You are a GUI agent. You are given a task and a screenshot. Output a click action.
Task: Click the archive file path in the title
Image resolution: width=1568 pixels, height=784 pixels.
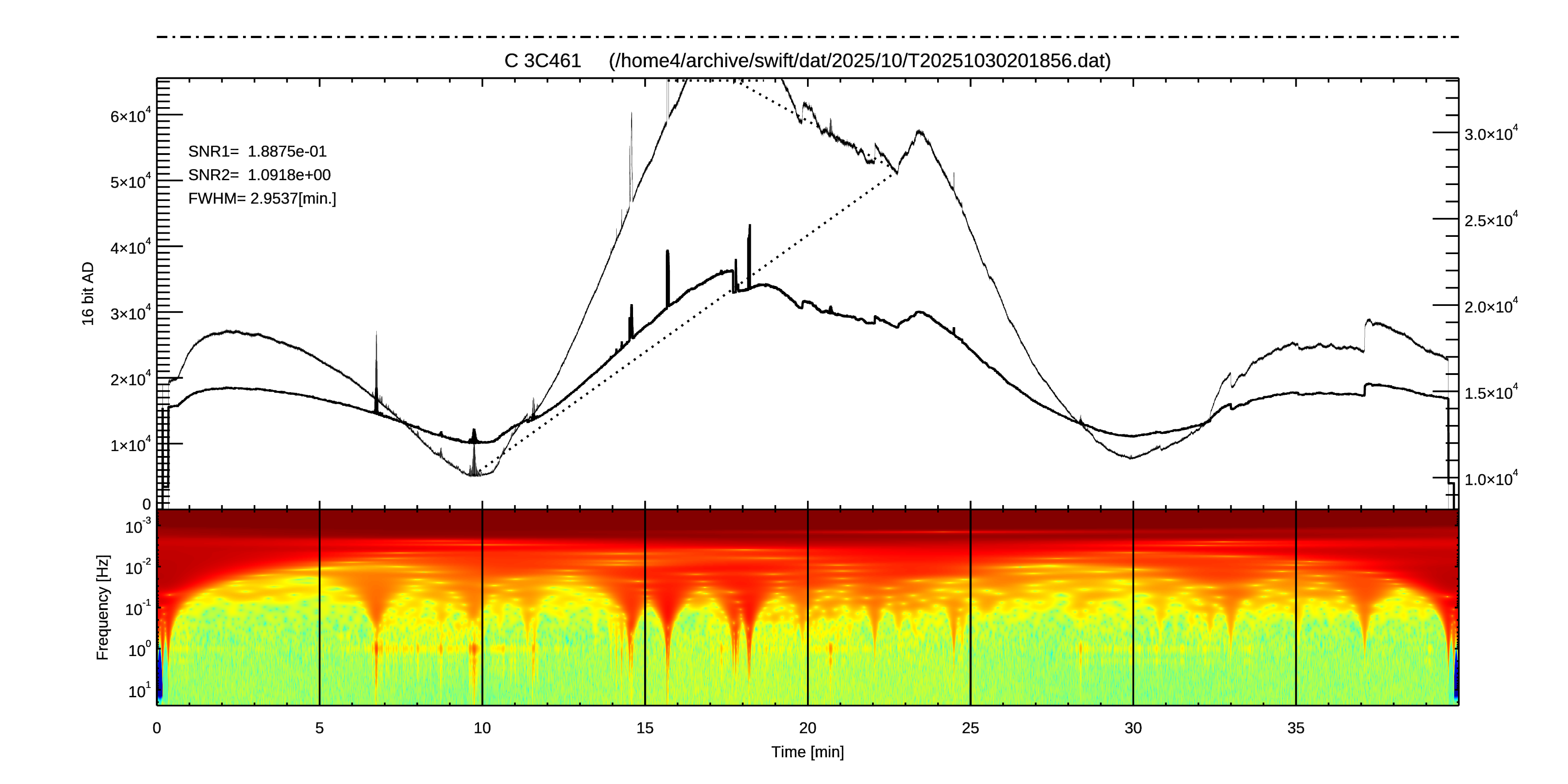pyautogui.click(x=860, y=61)
